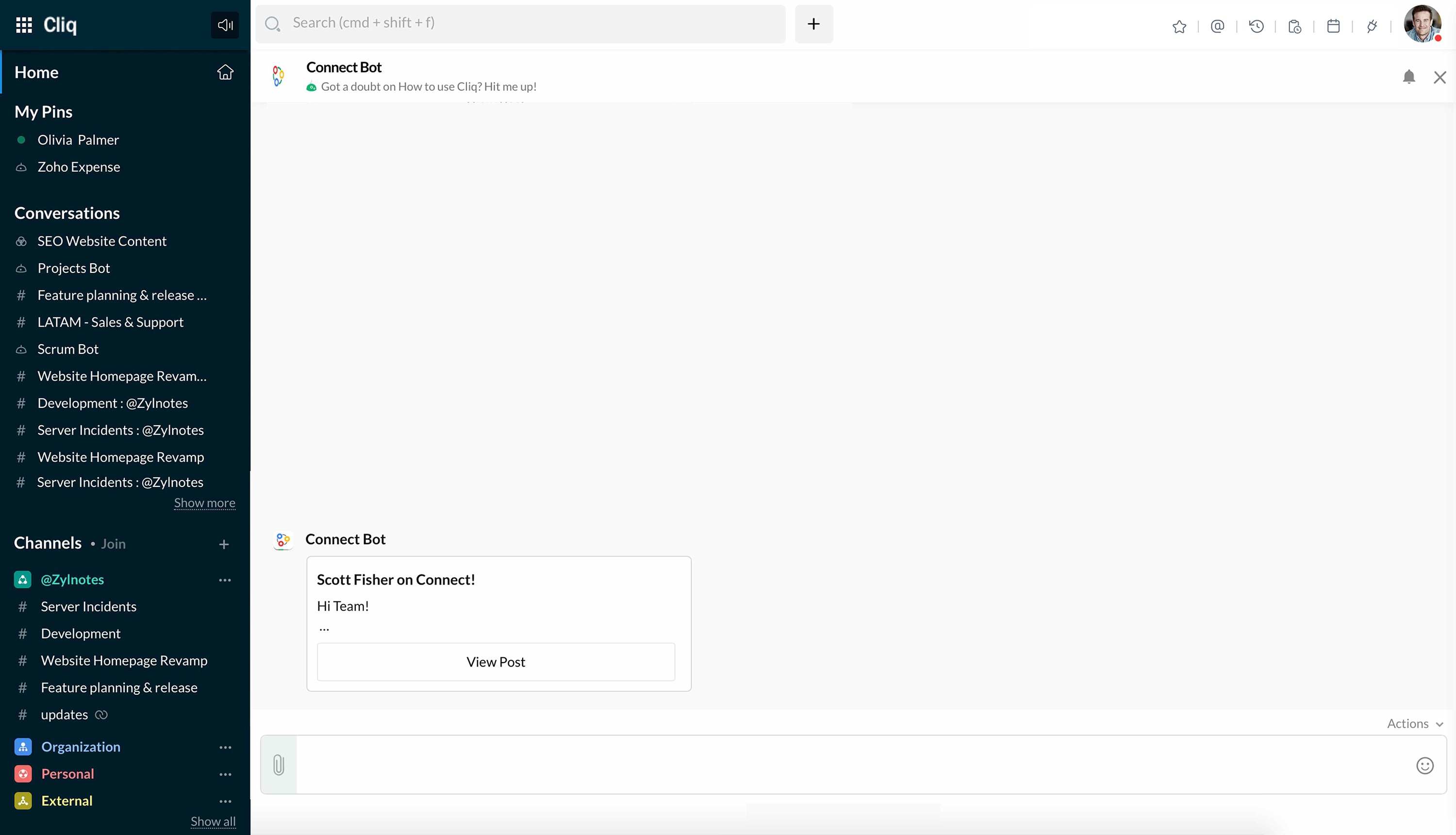Click the plus button next to search

click(x=813, y=24)
